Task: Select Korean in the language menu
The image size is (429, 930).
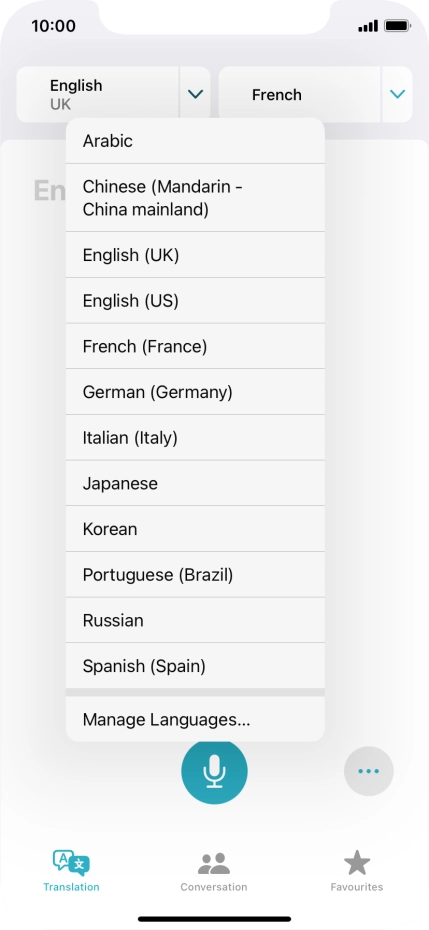Action: (195, 529)
